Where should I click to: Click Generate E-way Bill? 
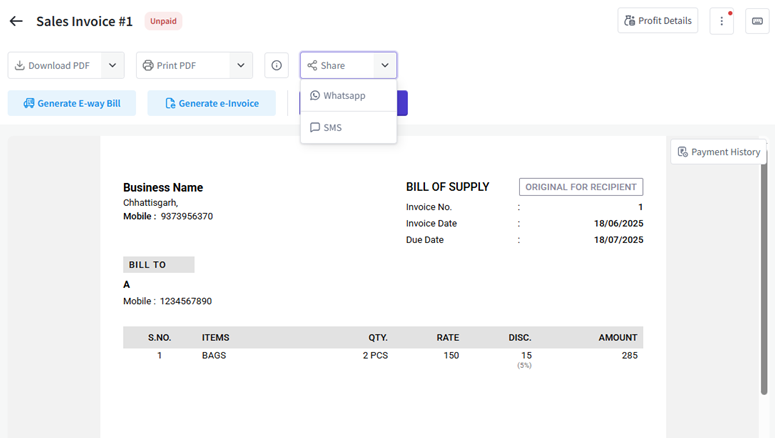coord(72,103)
